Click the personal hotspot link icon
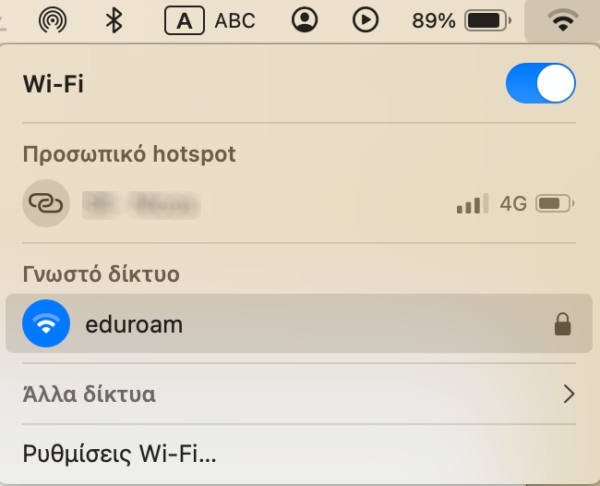 tap(46, 203)
